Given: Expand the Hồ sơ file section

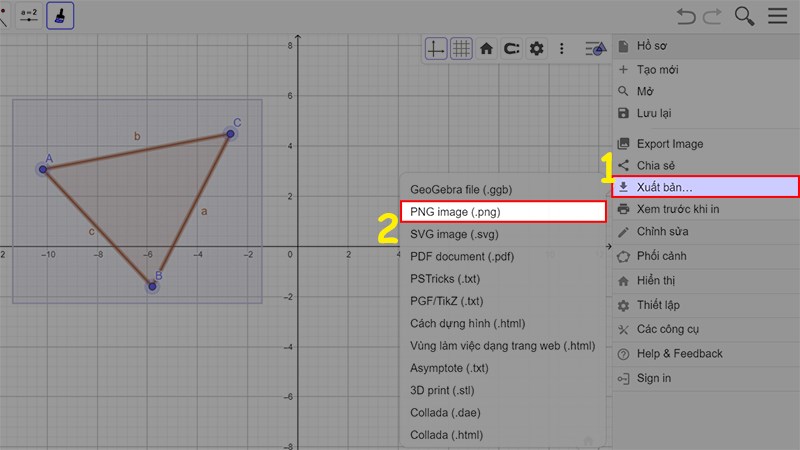Looking at the screenshot, I should (706, 46).
